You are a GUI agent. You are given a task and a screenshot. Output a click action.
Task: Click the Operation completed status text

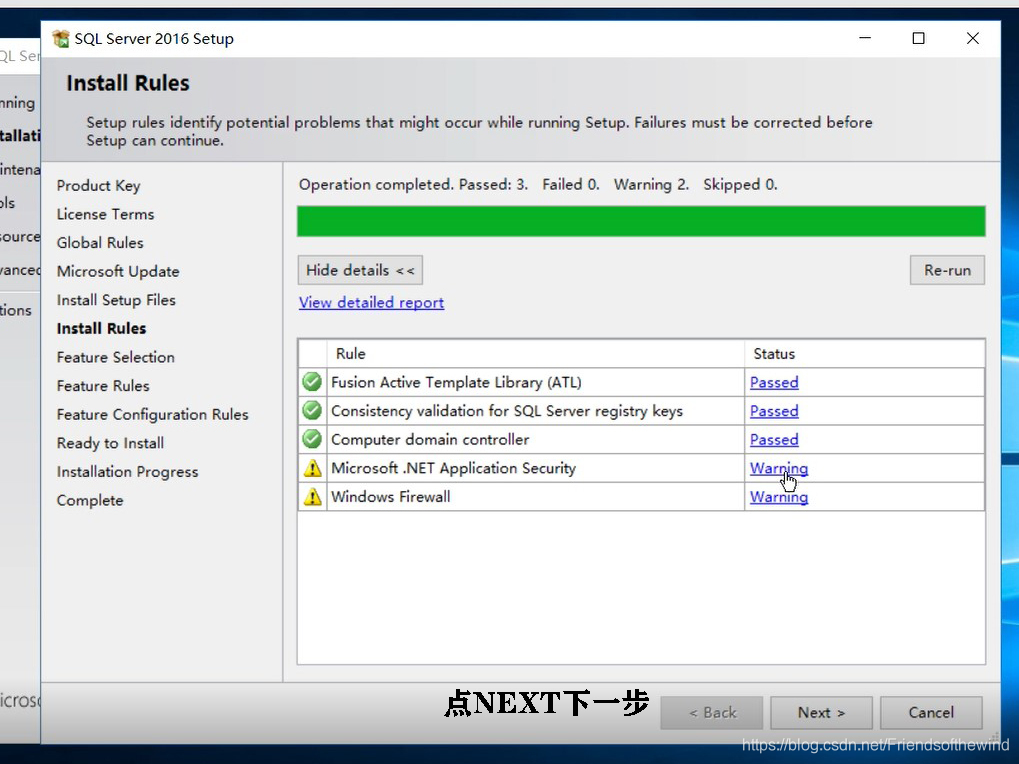point(538,185)
